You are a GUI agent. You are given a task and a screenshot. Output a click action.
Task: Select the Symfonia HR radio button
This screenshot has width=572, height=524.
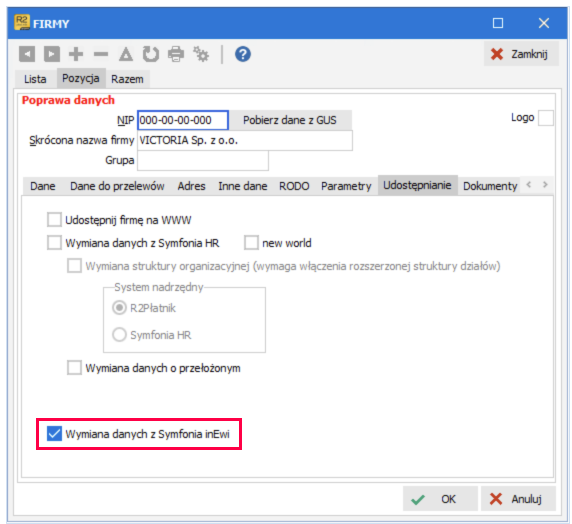click(119, 335)
